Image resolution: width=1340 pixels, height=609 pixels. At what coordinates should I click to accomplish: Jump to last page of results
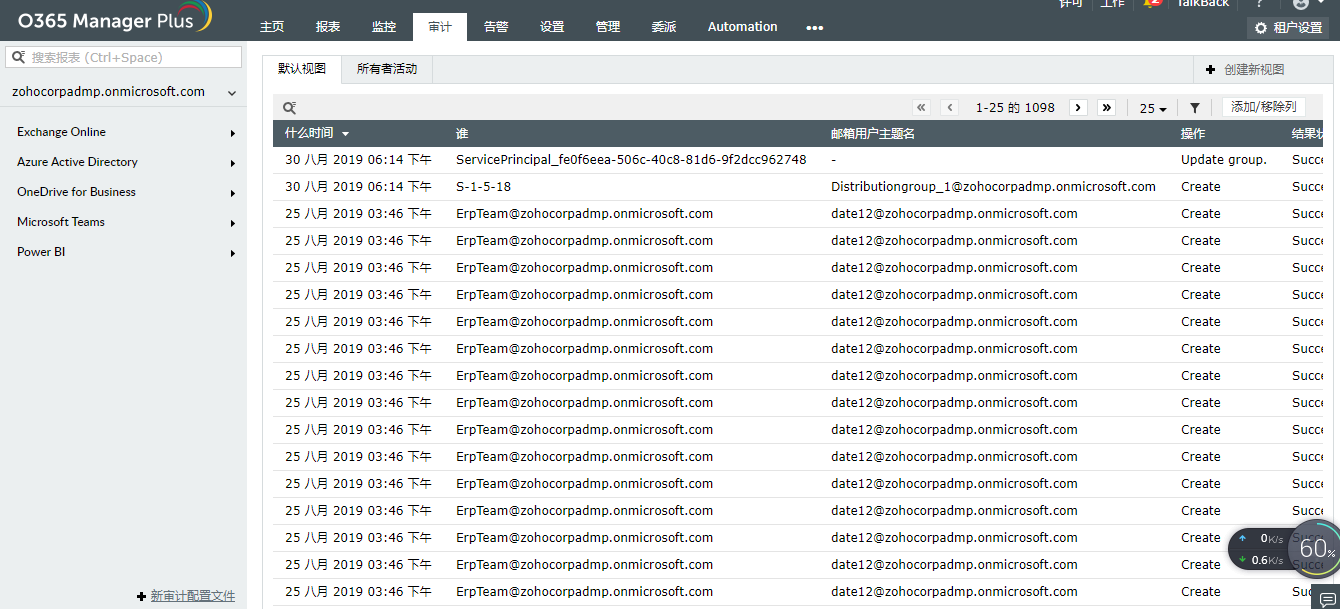[x=1106, y=108]
